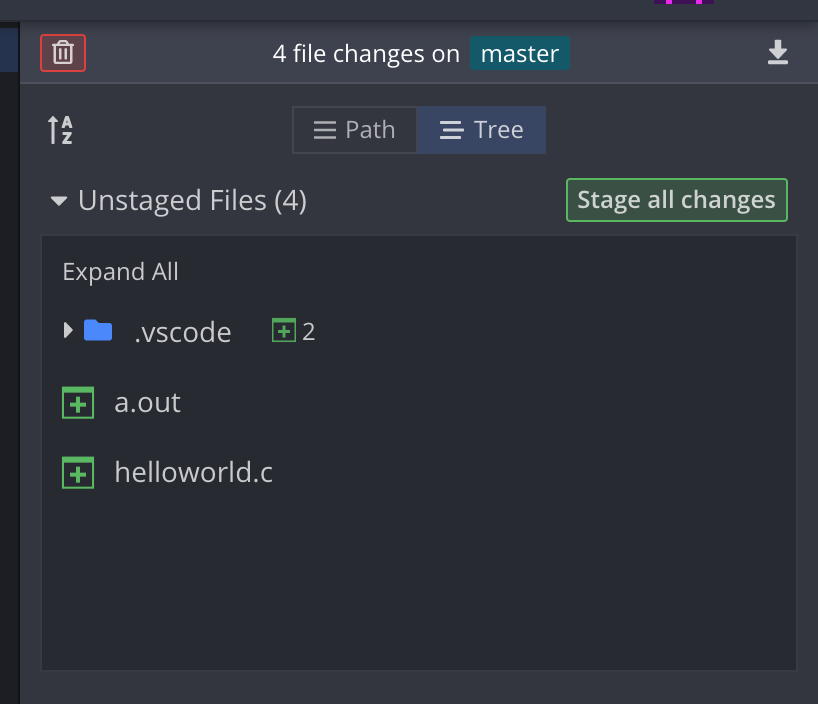Toggle the master branch badge
Viewport: 818px width, 704px height.
[519, 53]
